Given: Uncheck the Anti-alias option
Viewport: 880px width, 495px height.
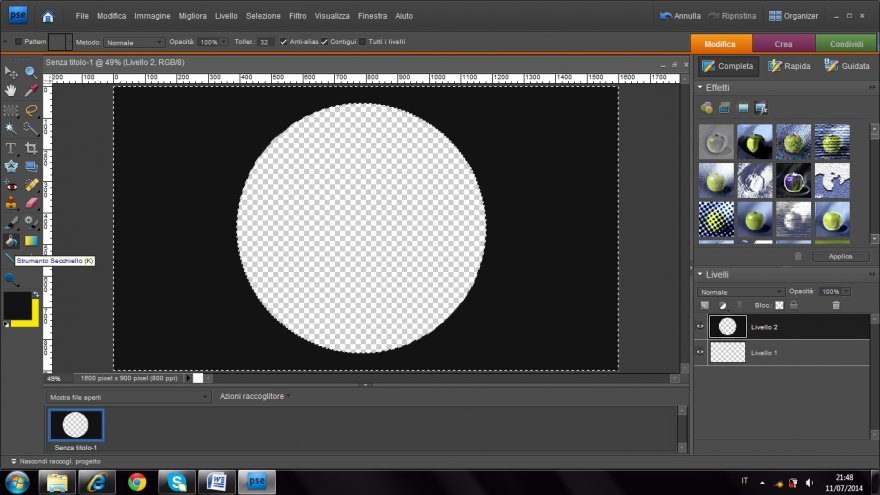Looking at the screenshot, I should [x=284, y=42].
